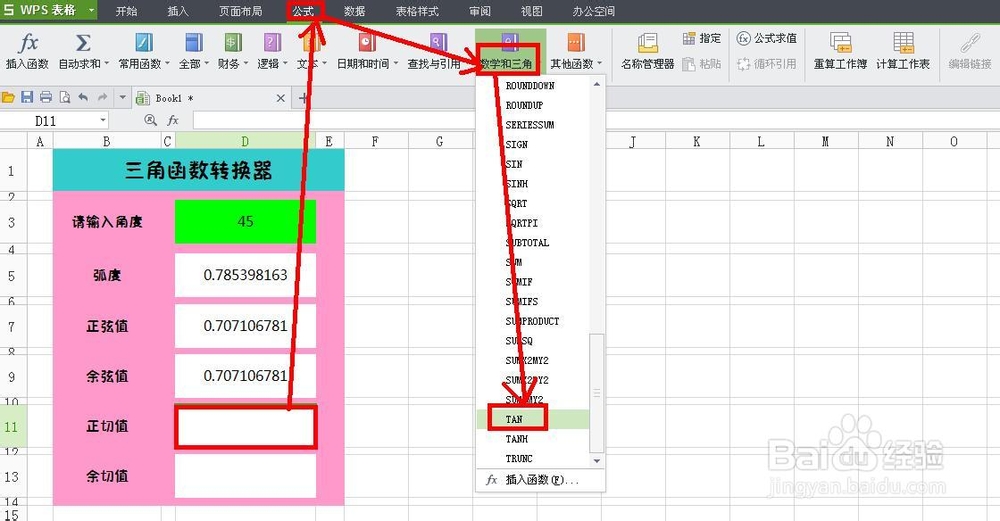Screen dimensions: 1000x521
Task: Add a new document tab with plus
Action: click(x=303, y=98)
